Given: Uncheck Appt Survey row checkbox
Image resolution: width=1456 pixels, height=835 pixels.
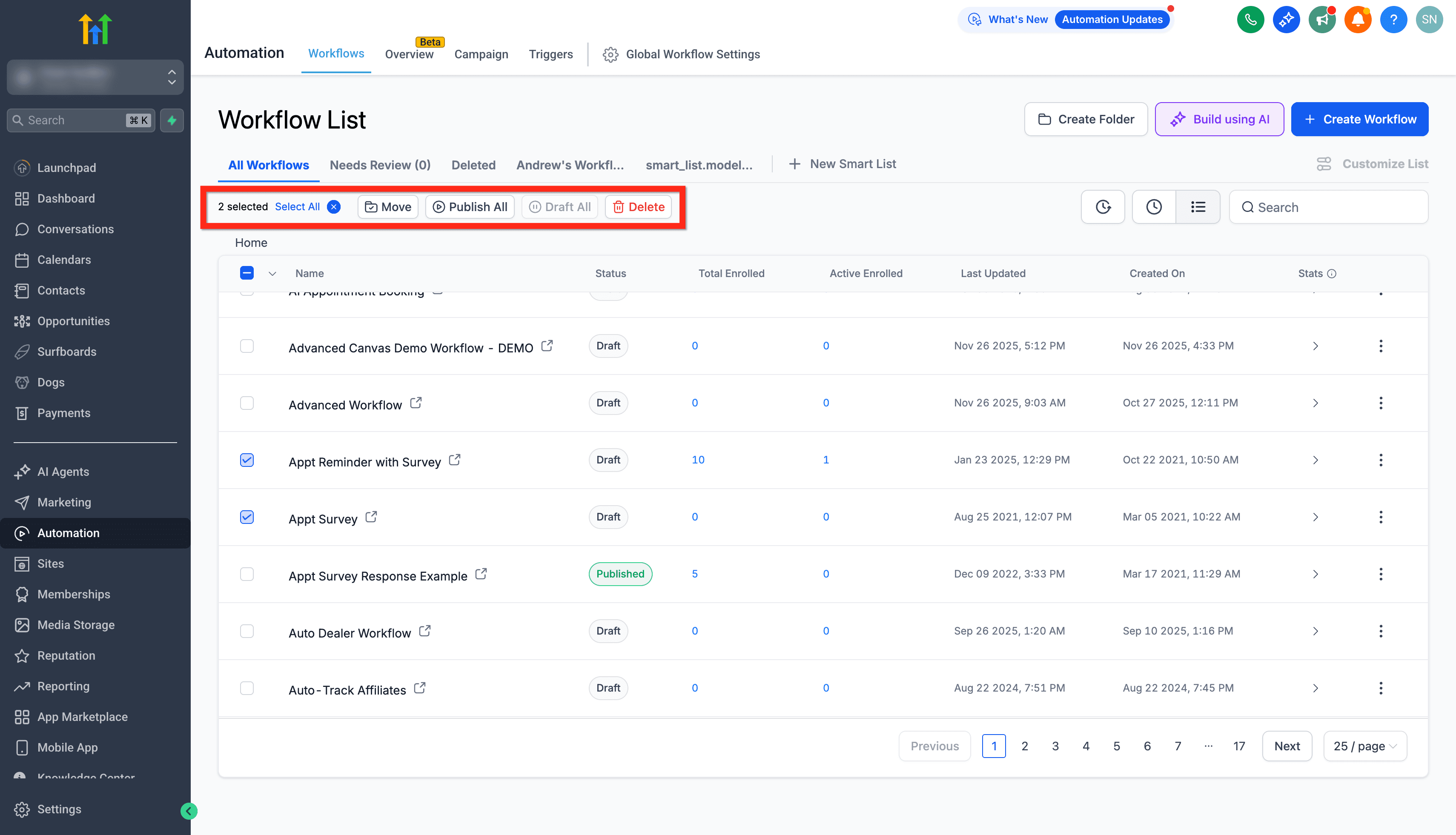Looking at the screenshot, I should tap(246, 517).
